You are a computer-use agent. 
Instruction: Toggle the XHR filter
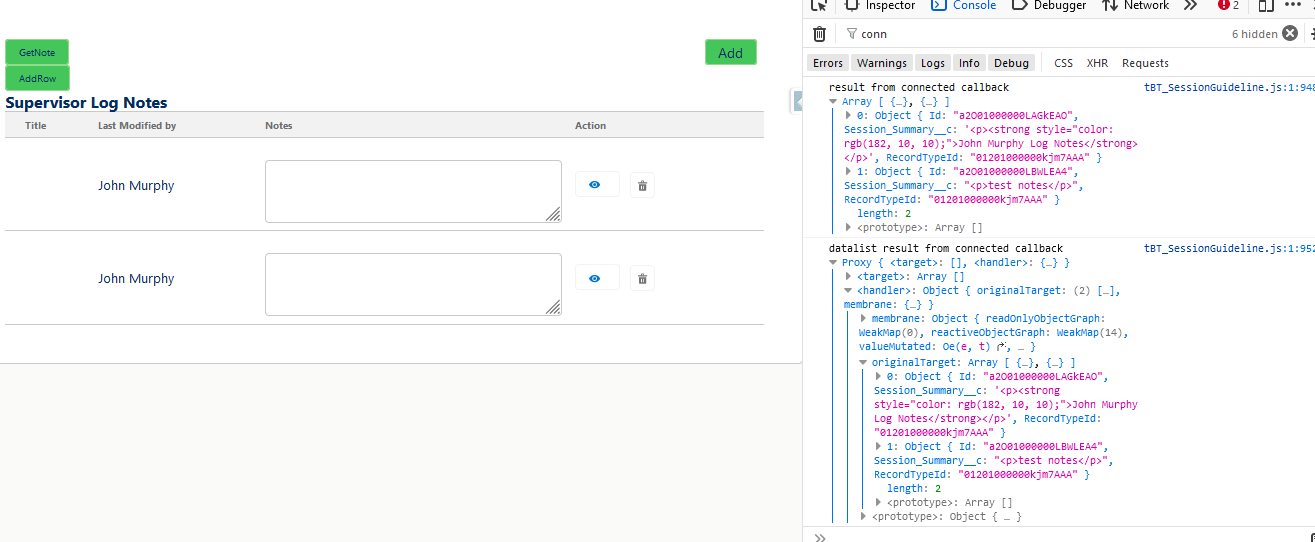pyautogui.click(x=1097, y=63)
